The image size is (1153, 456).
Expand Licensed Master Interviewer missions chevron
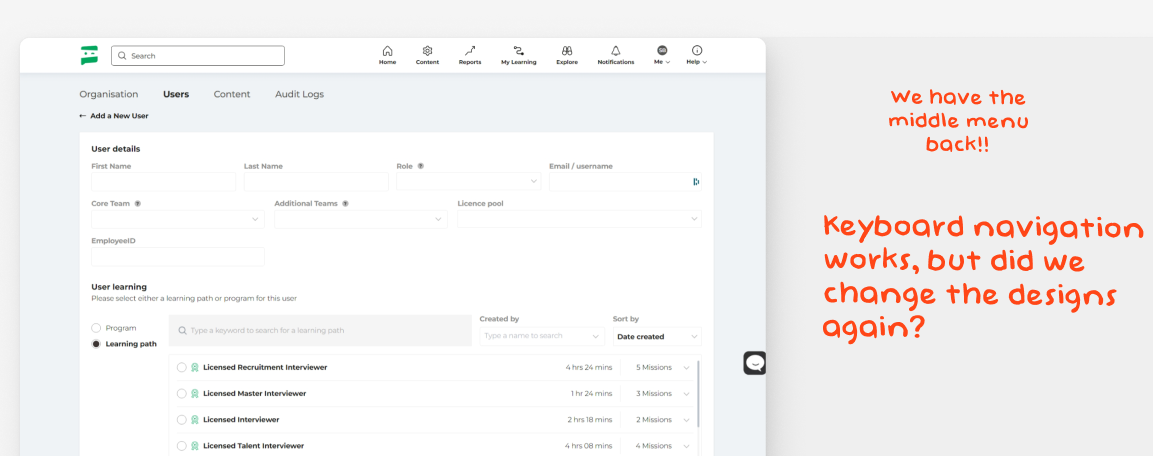[686, 393]
